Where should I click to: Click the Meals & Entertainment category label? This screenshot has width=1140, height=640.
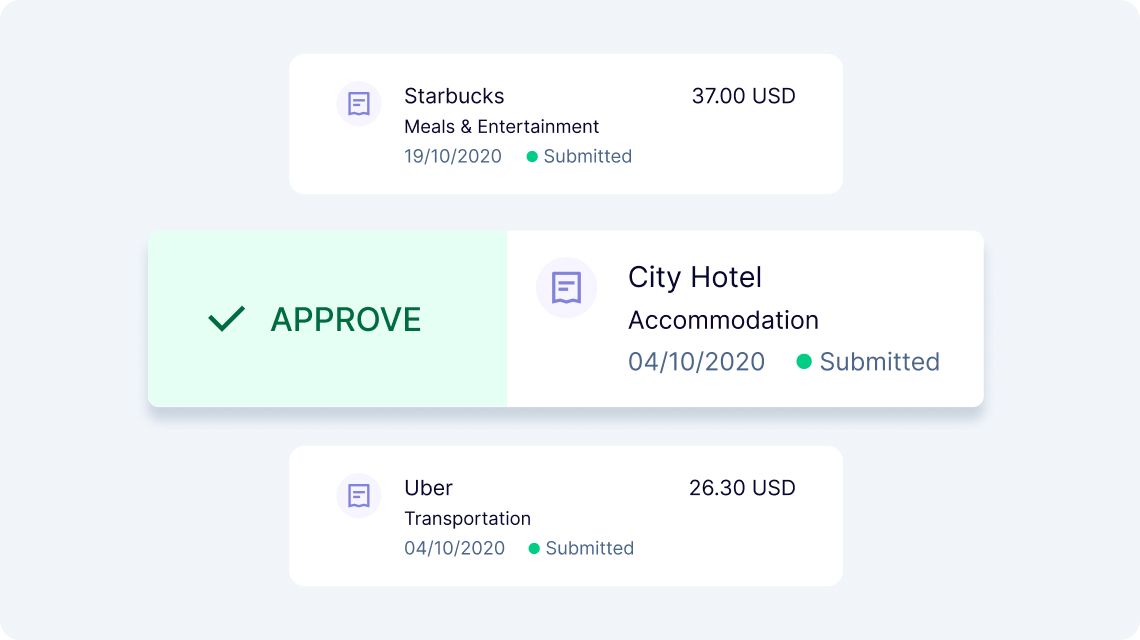pyautogui.click(x=501, y=126)
